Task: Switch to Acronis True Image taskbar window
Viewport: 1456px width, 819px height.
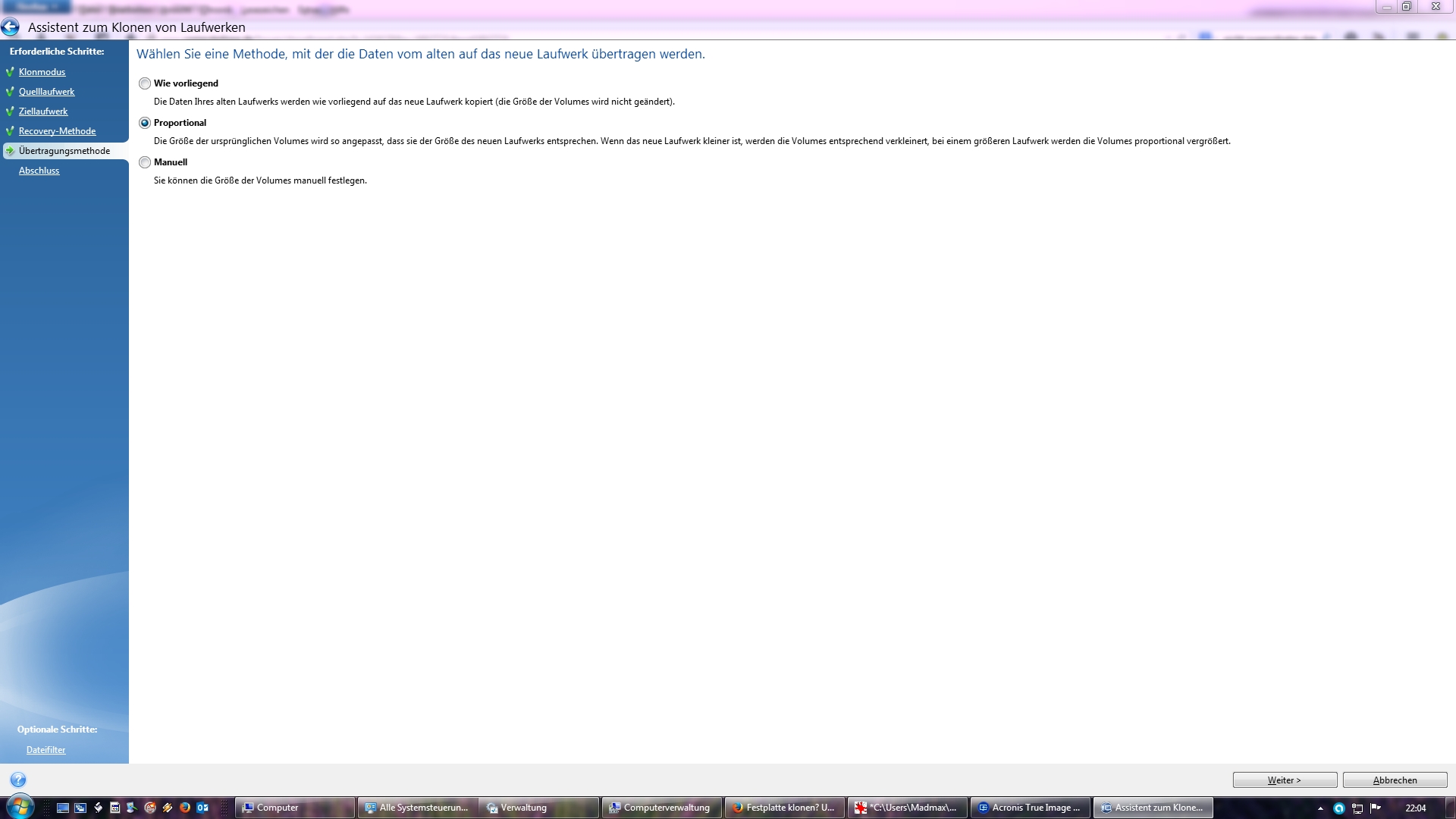Action: pos(1030,808)
